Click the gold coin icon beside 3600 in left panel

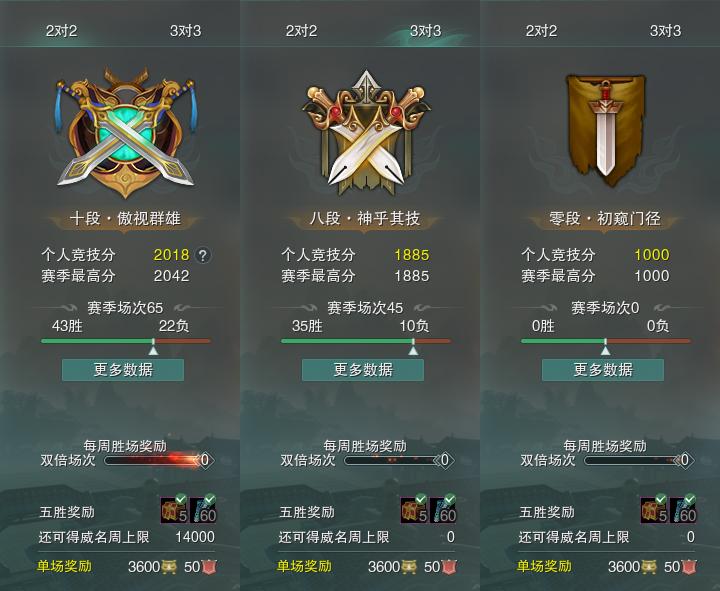tap(169, 567)
